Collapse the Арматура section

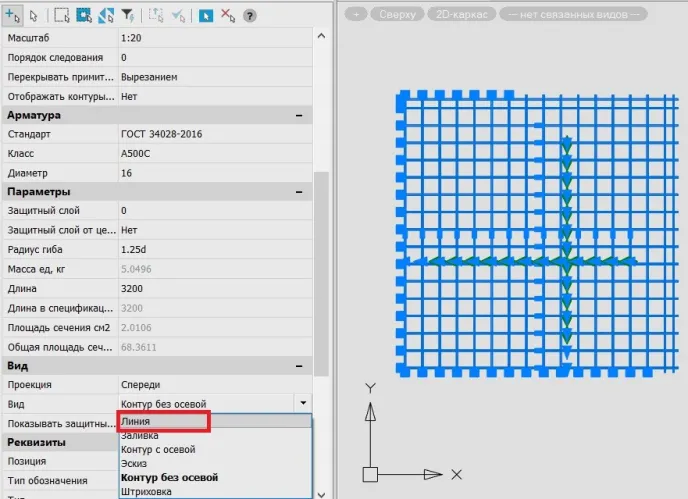point(299,115)
